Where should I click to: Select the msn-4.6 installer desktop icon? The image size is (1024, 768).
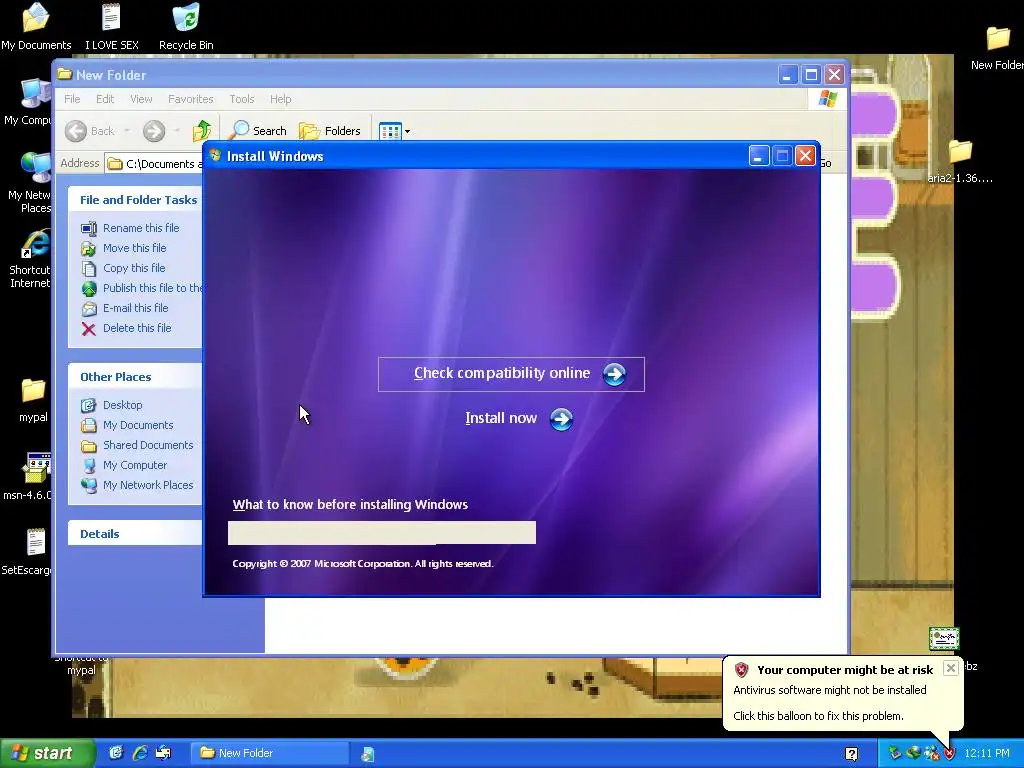[27, 476]
